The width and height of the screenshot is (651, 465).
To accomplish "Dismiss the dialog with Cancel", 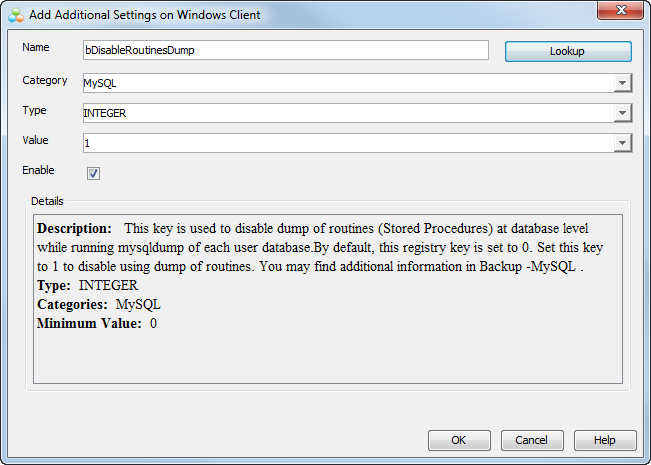I will (x=531, y=440).
